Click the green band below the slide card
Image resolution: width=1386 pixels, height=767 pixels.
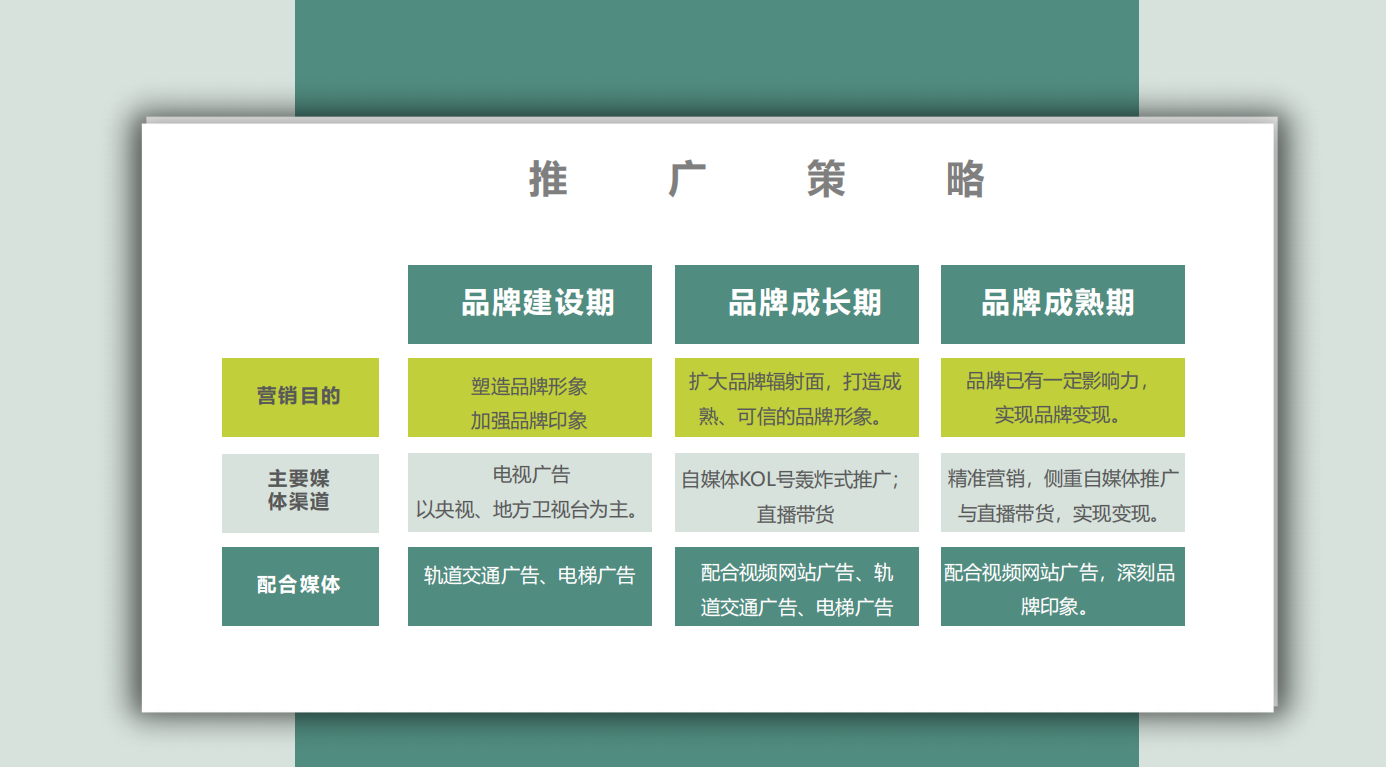tap(716, 741)
